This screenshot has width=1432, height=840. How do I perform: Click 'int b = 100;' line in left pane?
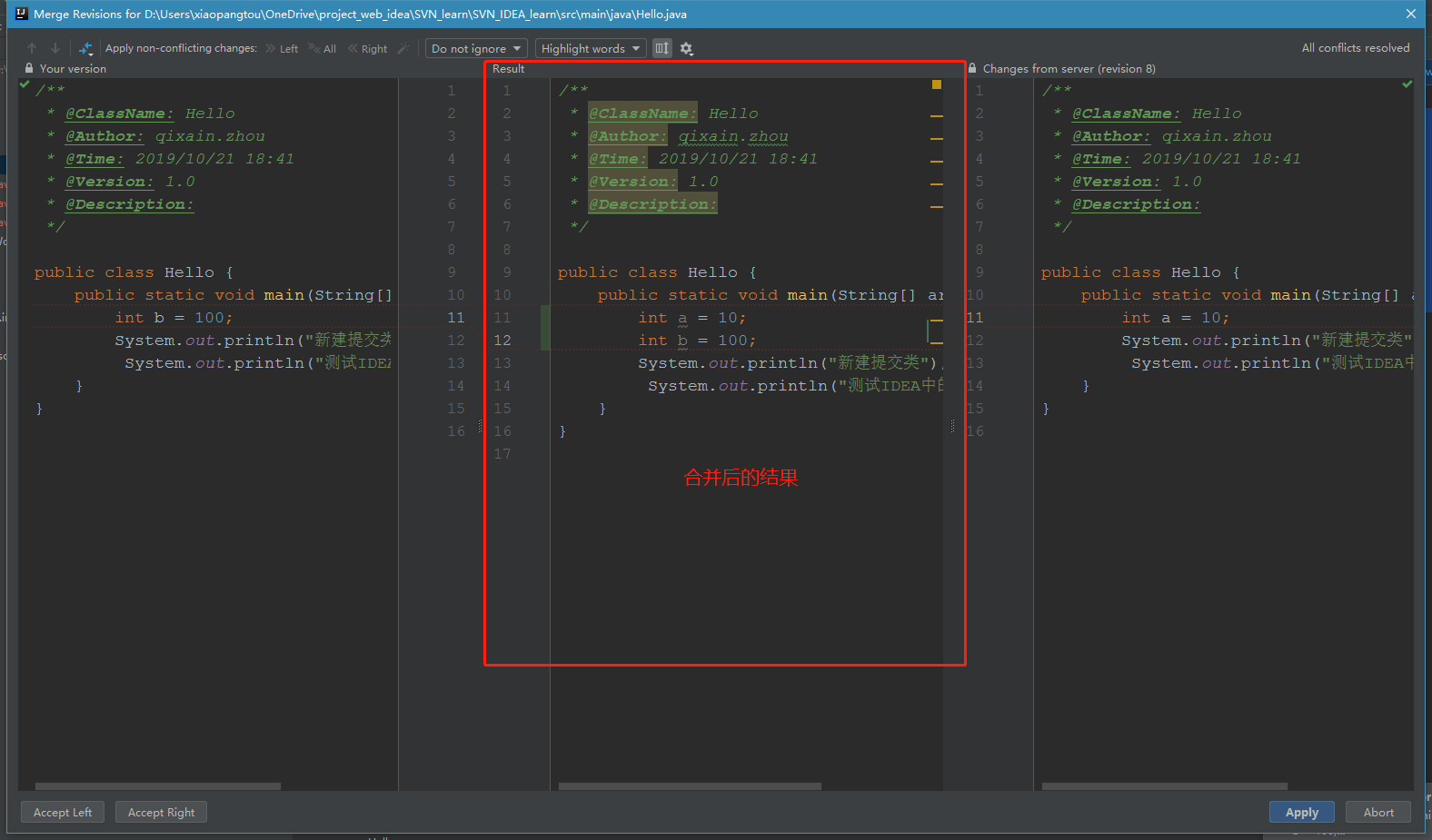point(174,318)
